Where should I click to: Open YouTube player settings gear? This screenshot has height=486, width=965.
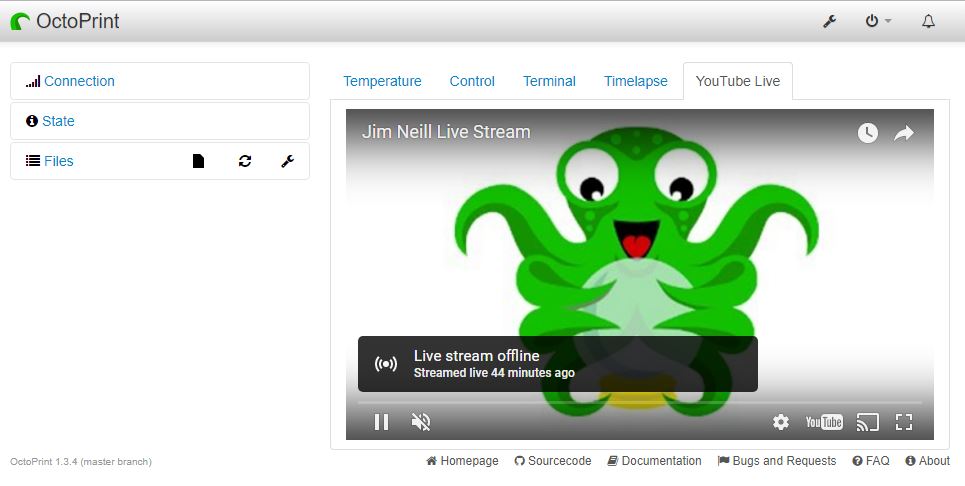pyautogui.click(x=781, y=422)
